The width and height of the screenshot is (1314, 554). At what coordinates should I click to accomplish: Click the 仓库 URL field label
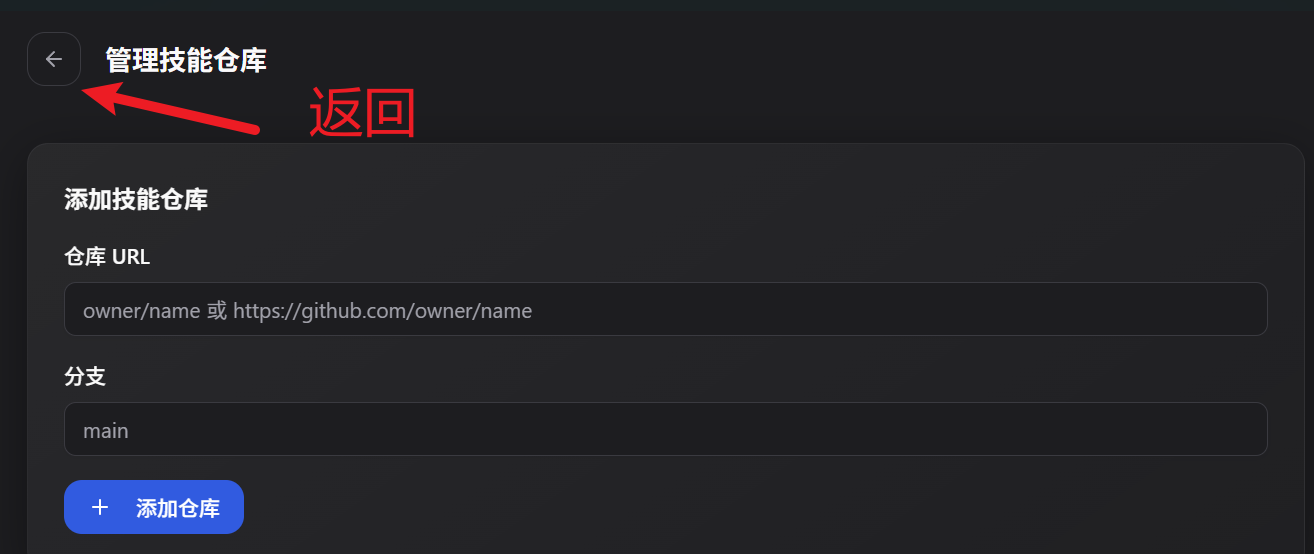tap(107, 257)
